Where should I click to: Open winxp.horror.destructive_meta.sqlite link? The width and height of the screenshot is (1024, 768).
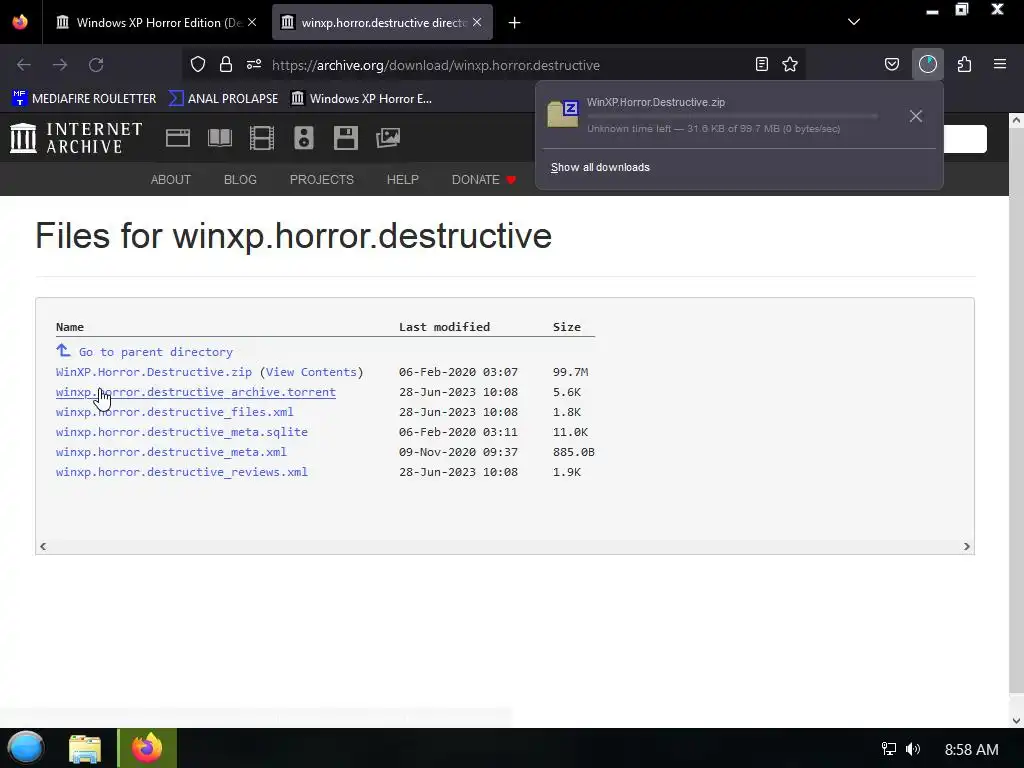pos(182,432)
